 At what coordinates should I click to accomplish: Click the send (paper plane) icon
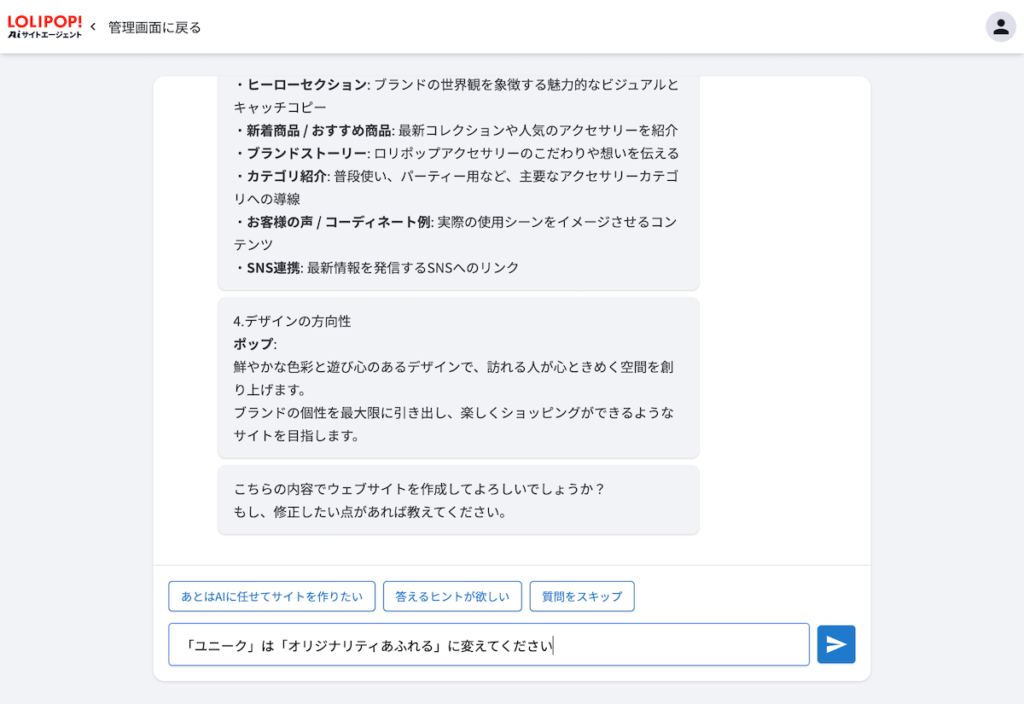coord(836,644)
